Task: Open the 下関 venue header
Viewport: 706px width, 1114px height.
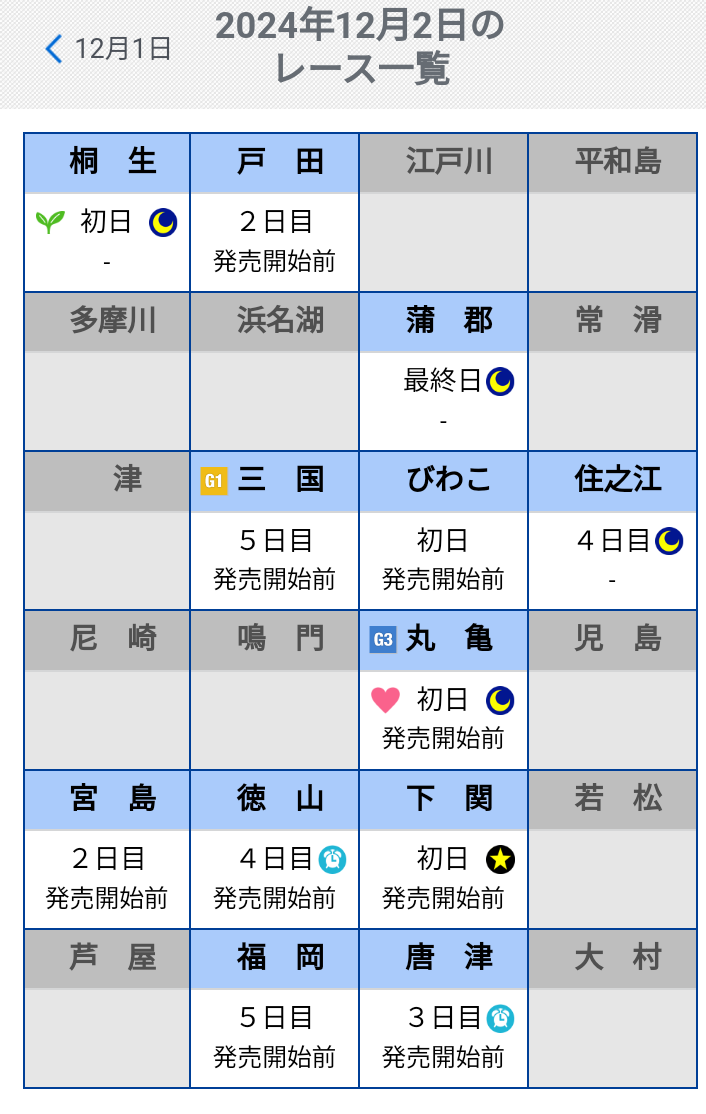Action: 443,799
